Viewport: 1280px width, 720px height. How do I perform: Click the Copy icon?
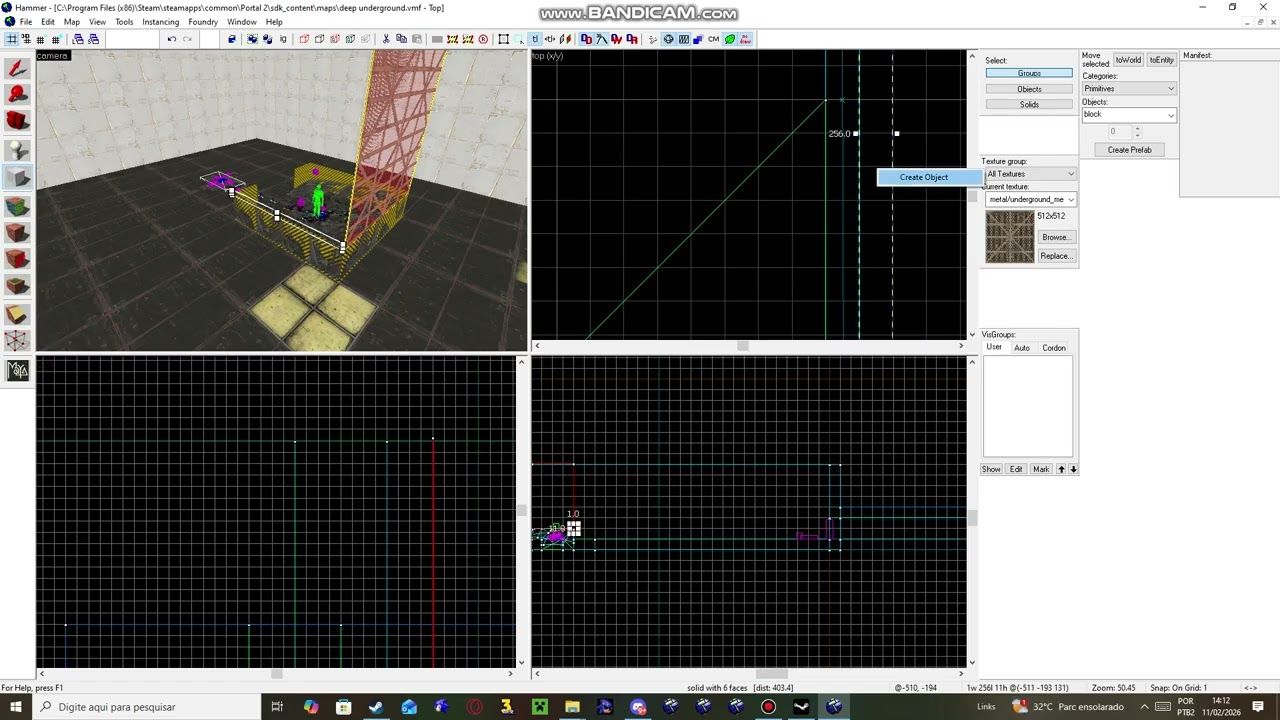[x=401, y=39]
